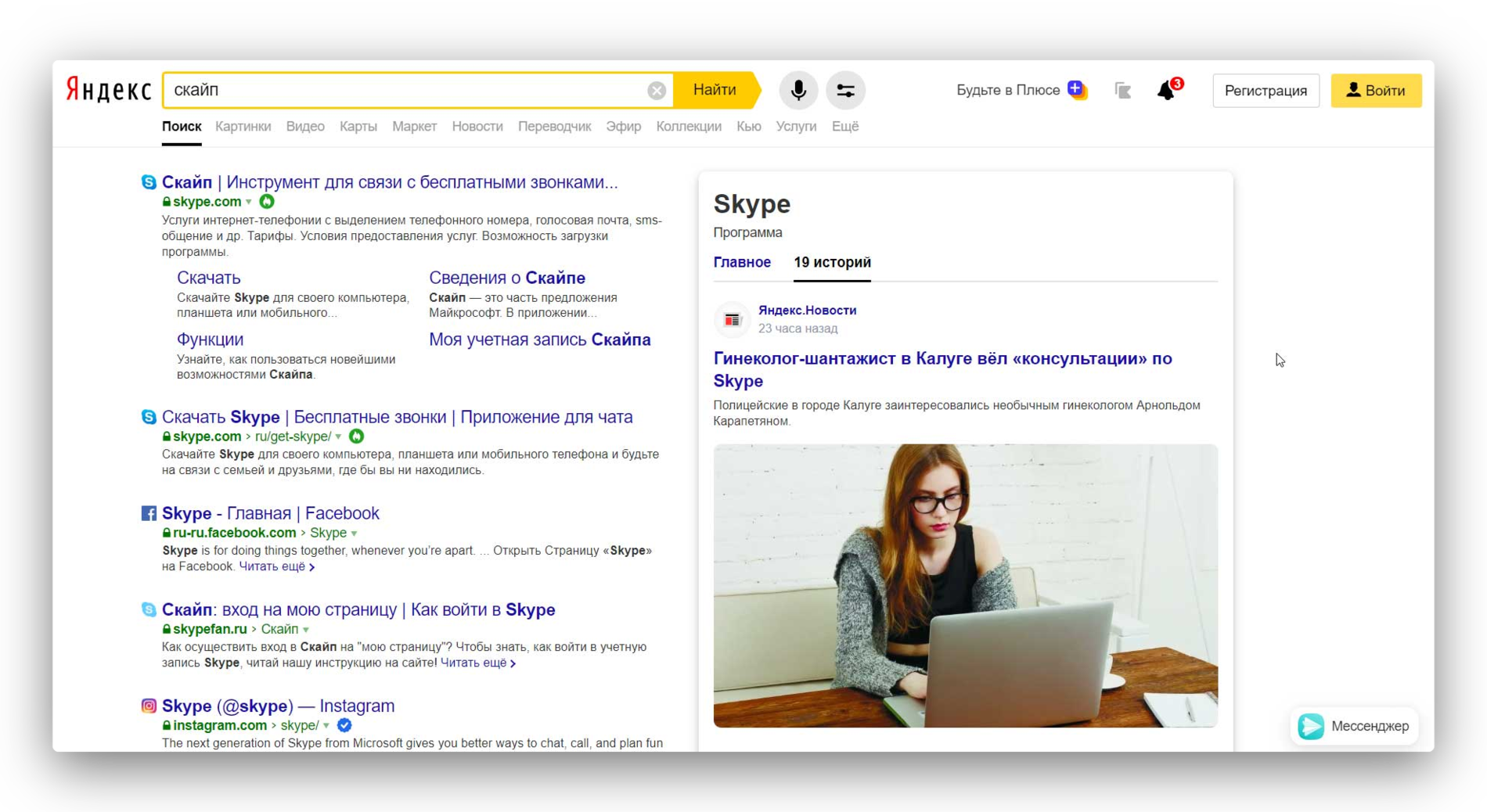Screen dimensions: 1487x812
Task: Click the Yandex logo
Action: click(108, 90)
